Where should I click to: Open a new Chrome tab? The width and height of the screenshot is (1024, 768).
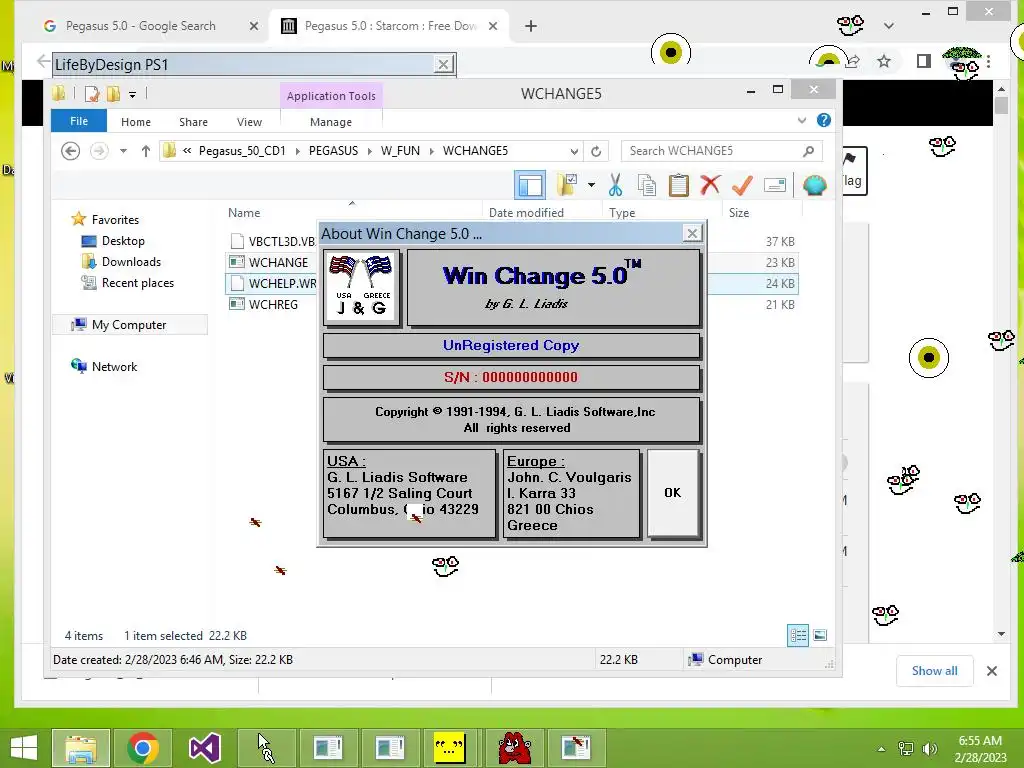tap(531, 26)
